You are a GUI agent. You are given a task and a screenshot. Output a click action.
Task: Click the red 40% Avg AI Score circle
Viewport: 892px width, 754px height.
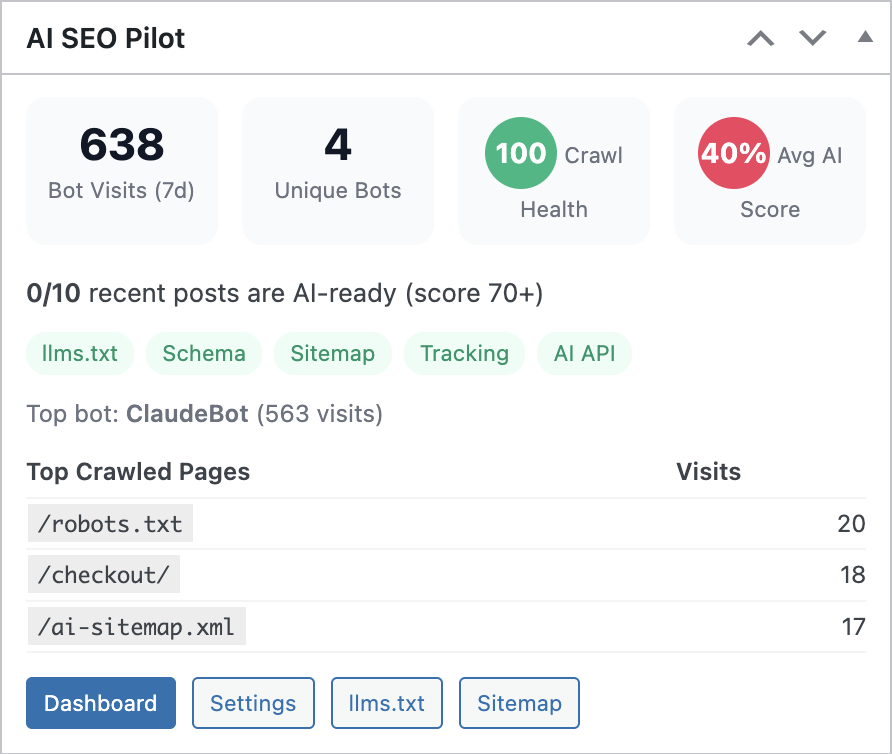733,153
